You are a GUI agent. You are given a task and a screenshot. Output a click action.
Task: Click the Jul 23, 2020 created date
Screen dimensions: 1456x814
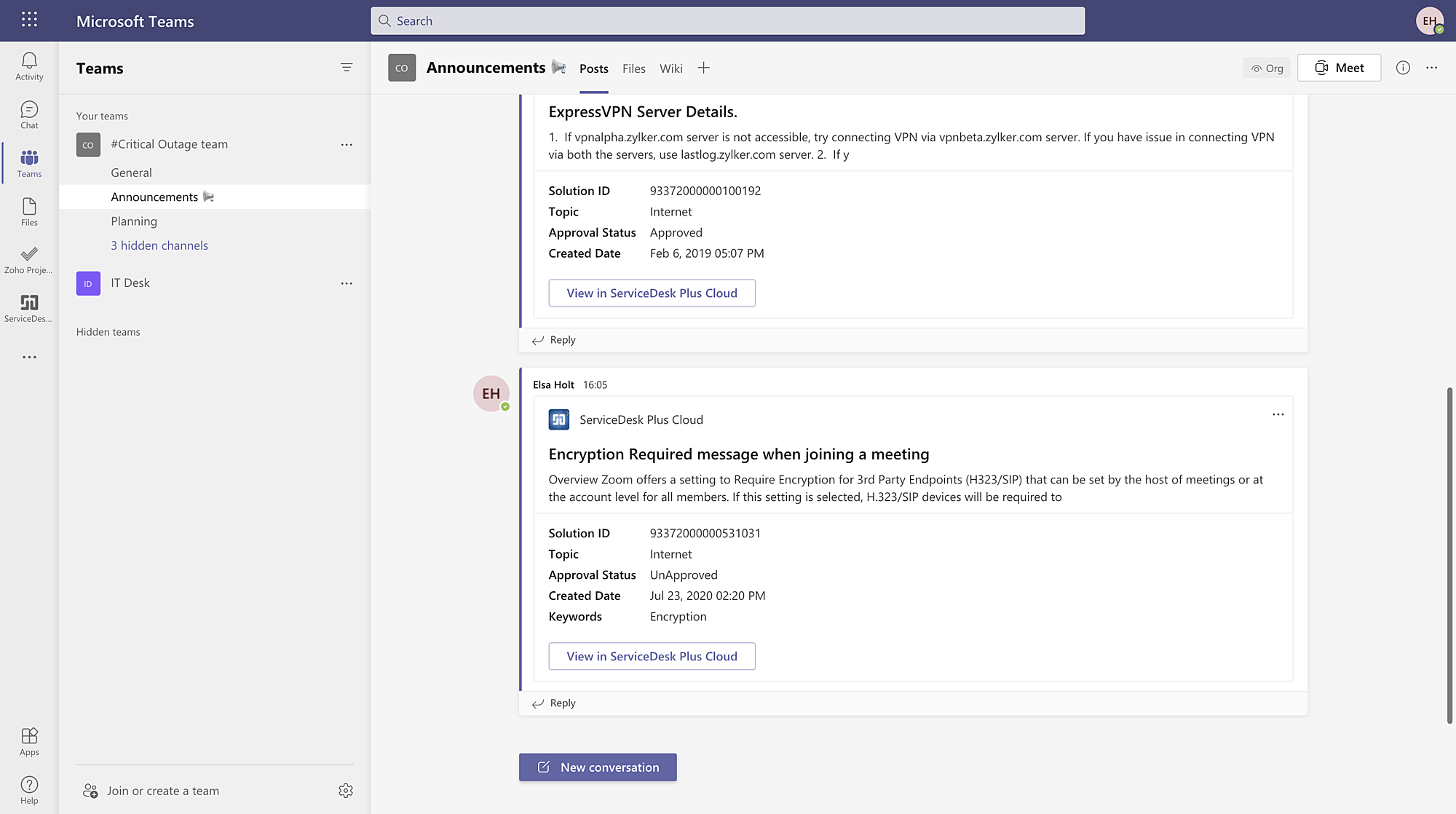coord(708,596)
